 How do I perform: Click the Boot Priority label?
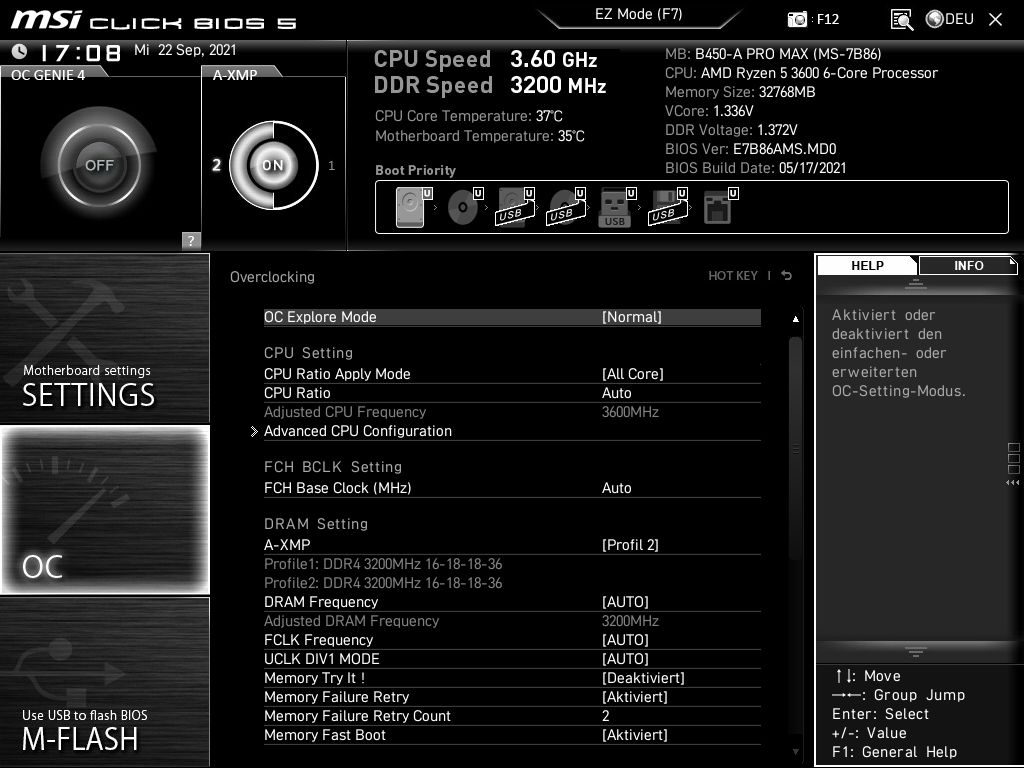415,170
